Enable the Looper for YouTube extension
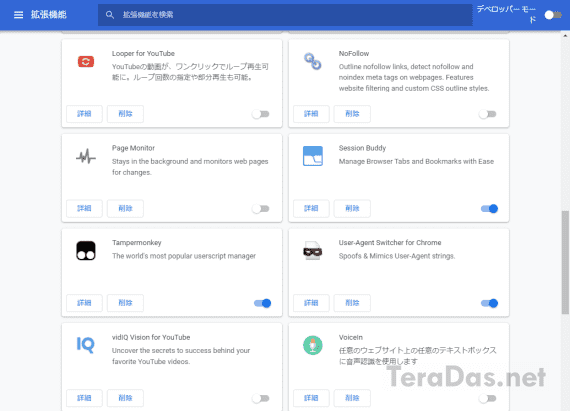This screenshot has width=570, height=411. click(x=261, y=114)
